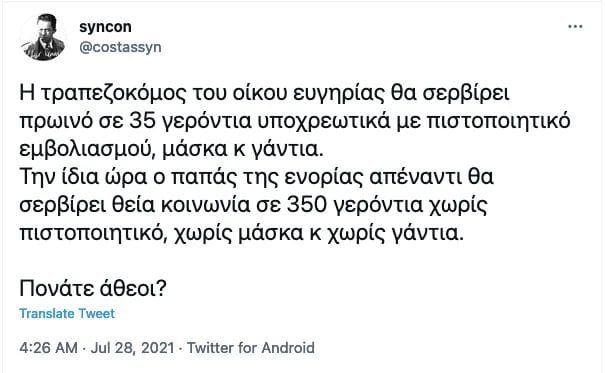This screenshot has width=605, height=373.
Task: Click the line starting with εμβολιασμού, μάσκα
Action: click(x=171, y=149)
